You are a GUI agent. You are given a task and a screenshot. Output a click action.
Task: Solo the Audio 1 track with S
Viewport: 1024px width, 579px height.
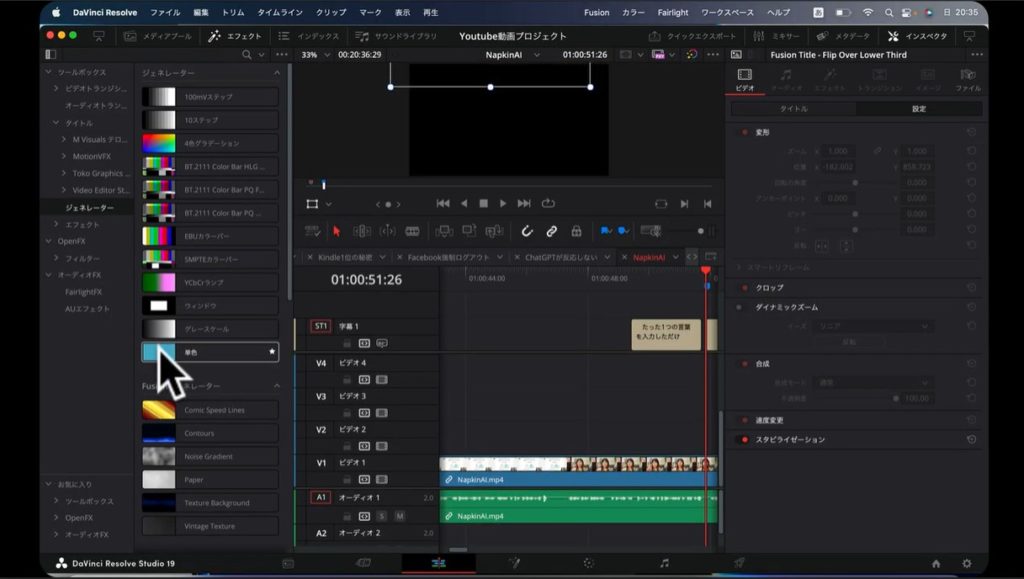click(382, 516)
